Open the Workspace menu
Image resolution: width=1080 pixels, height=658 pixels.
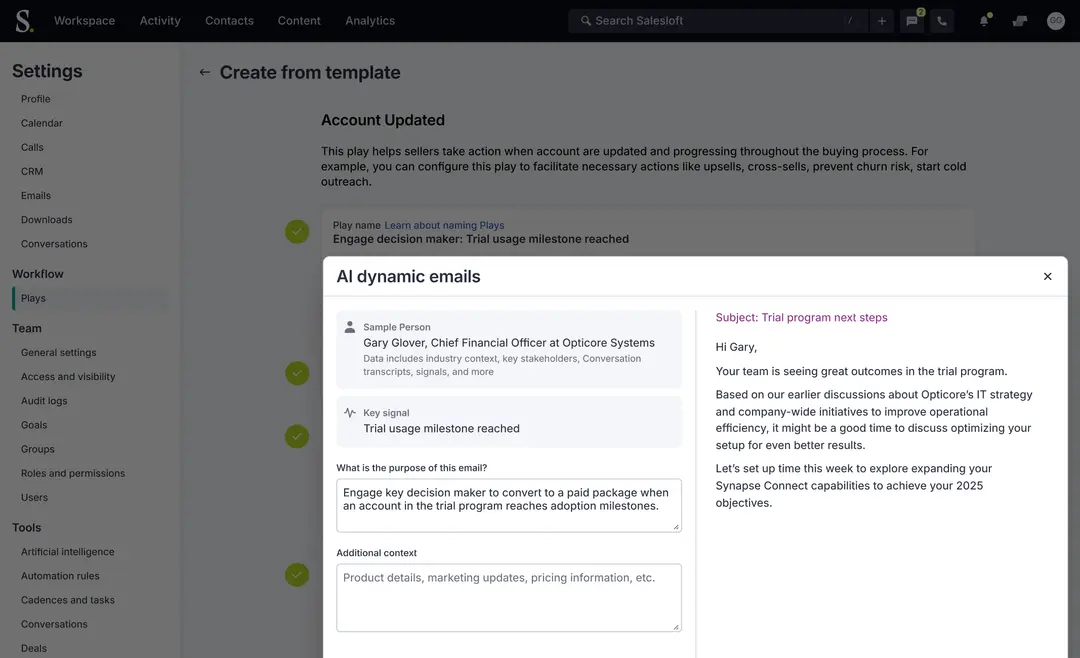click(x=85, y=21)
